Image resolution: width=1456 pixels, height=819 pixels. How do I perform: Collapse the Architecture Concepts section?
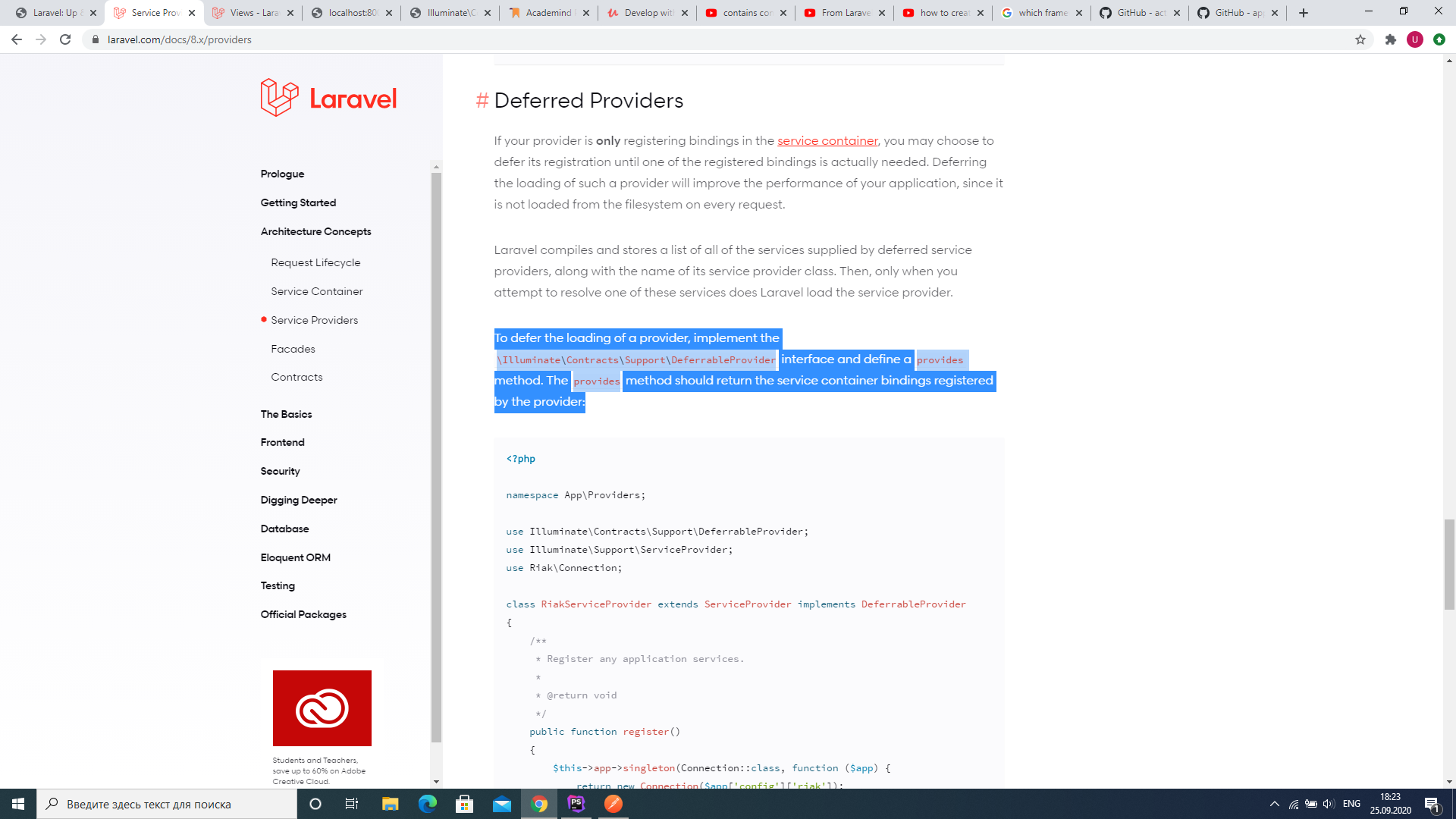coord(315,231)
